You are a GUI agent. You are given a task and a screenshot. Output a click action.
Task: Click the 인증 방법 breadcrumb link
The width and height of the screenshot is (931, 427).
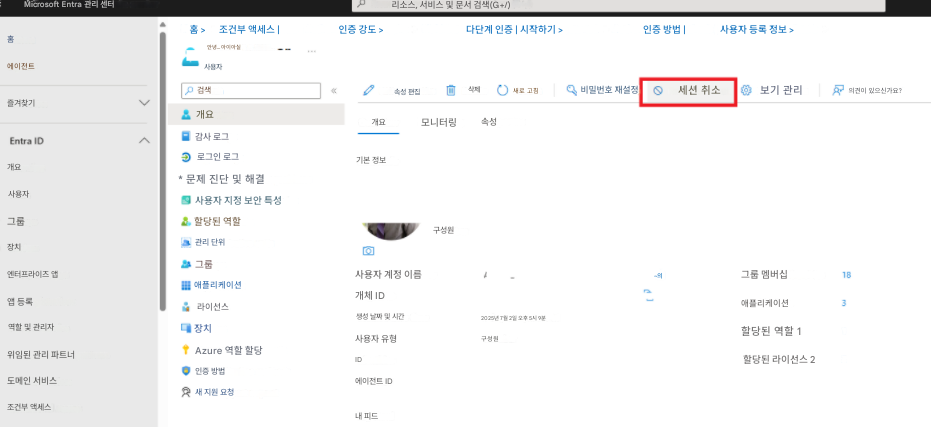click(x=662, y=29)
